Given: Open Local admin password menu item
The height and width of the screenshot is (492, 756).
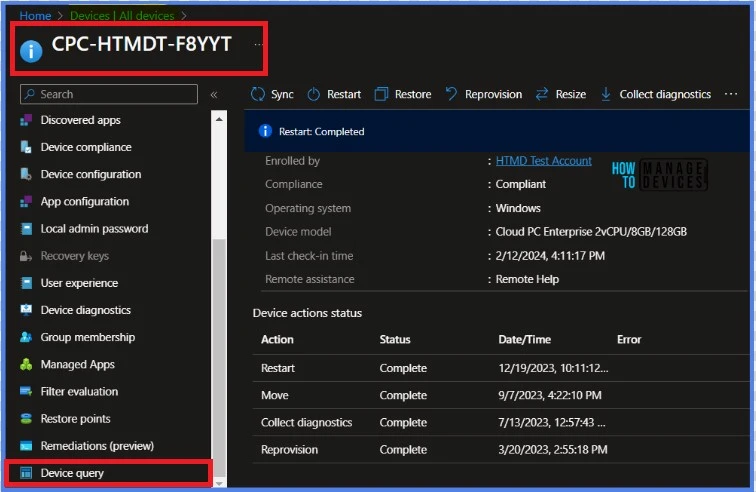Looking at the screenshot, I should point(94,229).
